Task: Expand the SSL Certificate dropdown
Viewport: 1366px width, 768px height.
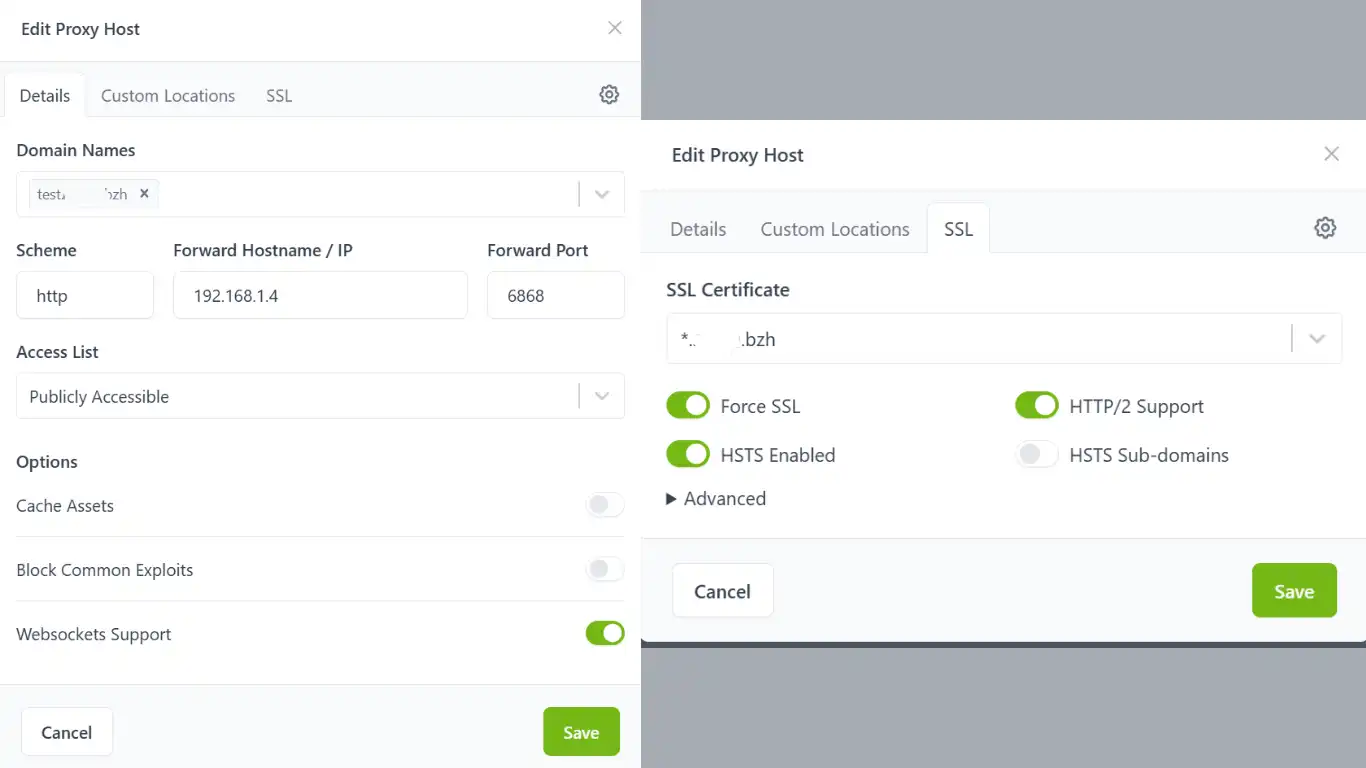Action: pyautogui.click(x=1316, y=339)
